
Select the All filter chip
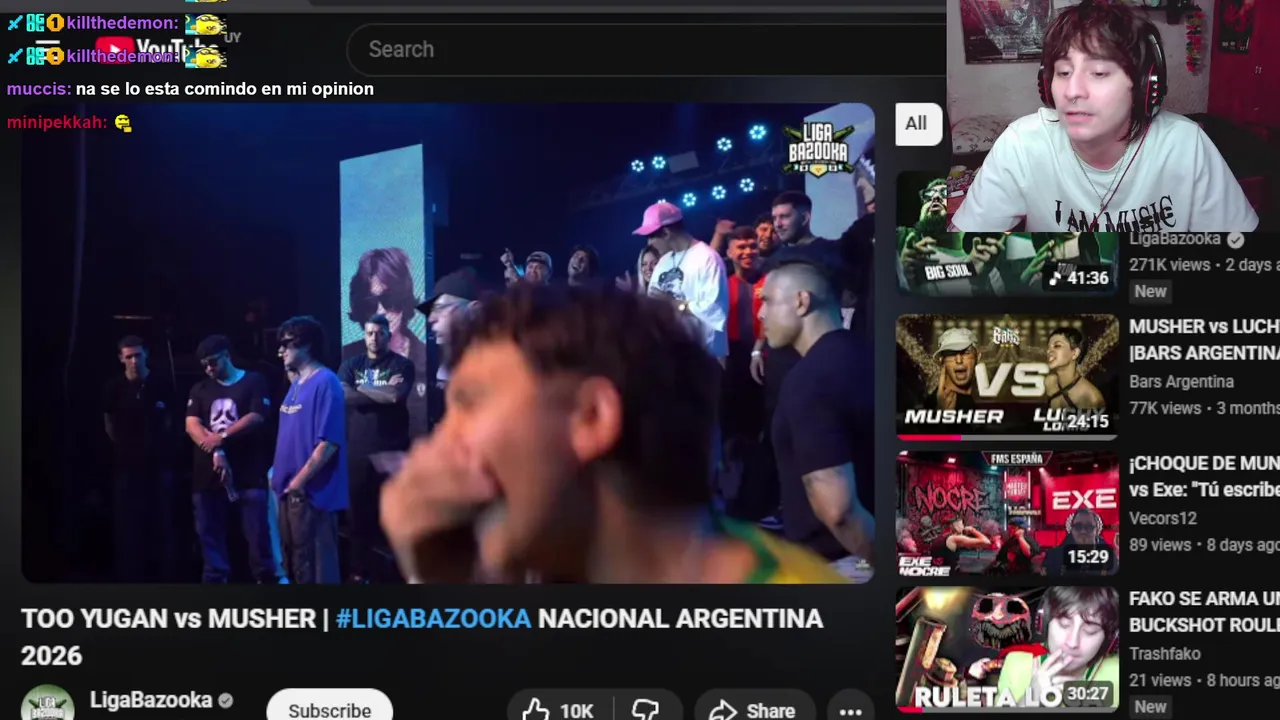[916, 124]
